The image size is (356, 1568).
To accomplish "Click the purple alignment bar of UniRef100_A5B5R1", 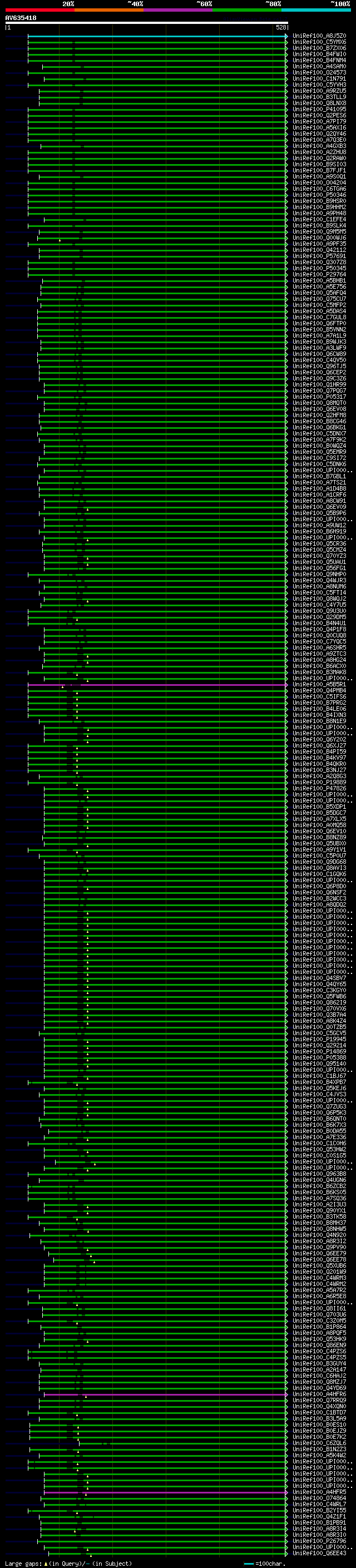I will 157,685.
